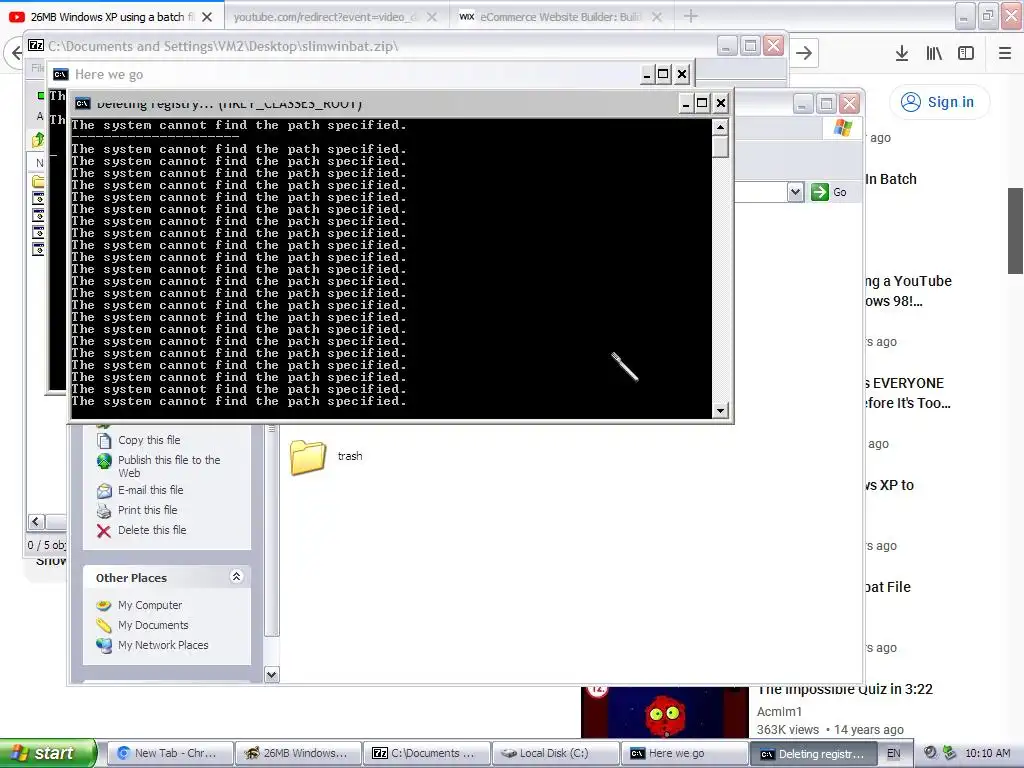Switch to New Tab - Chrome taskbar button
The image size is (1024, 768).
[x=170, y=754]
